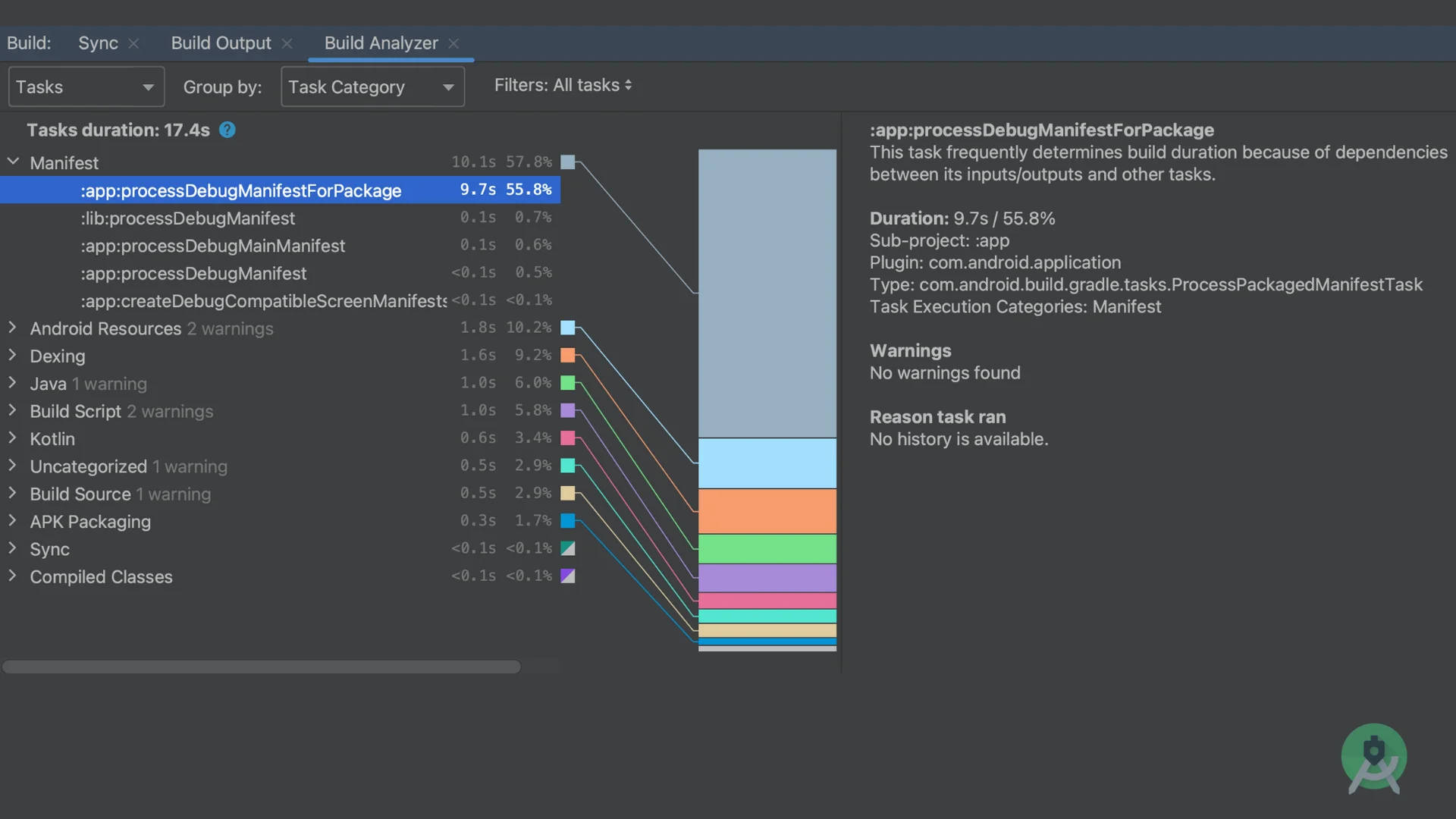Expand the Android Resources category

pos(13,328)
